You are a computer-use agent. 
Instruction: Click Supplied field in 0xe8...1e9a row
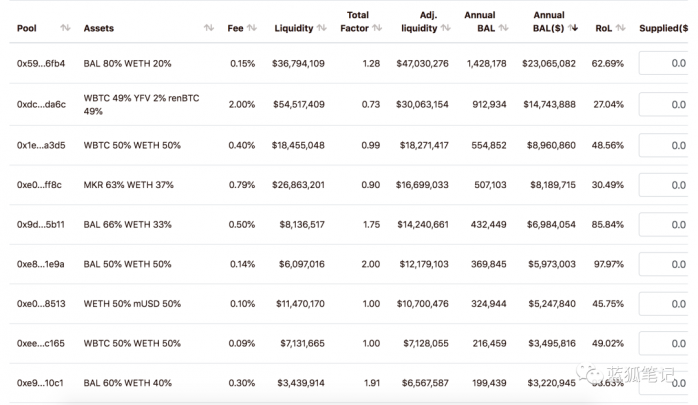click(664, 264)
